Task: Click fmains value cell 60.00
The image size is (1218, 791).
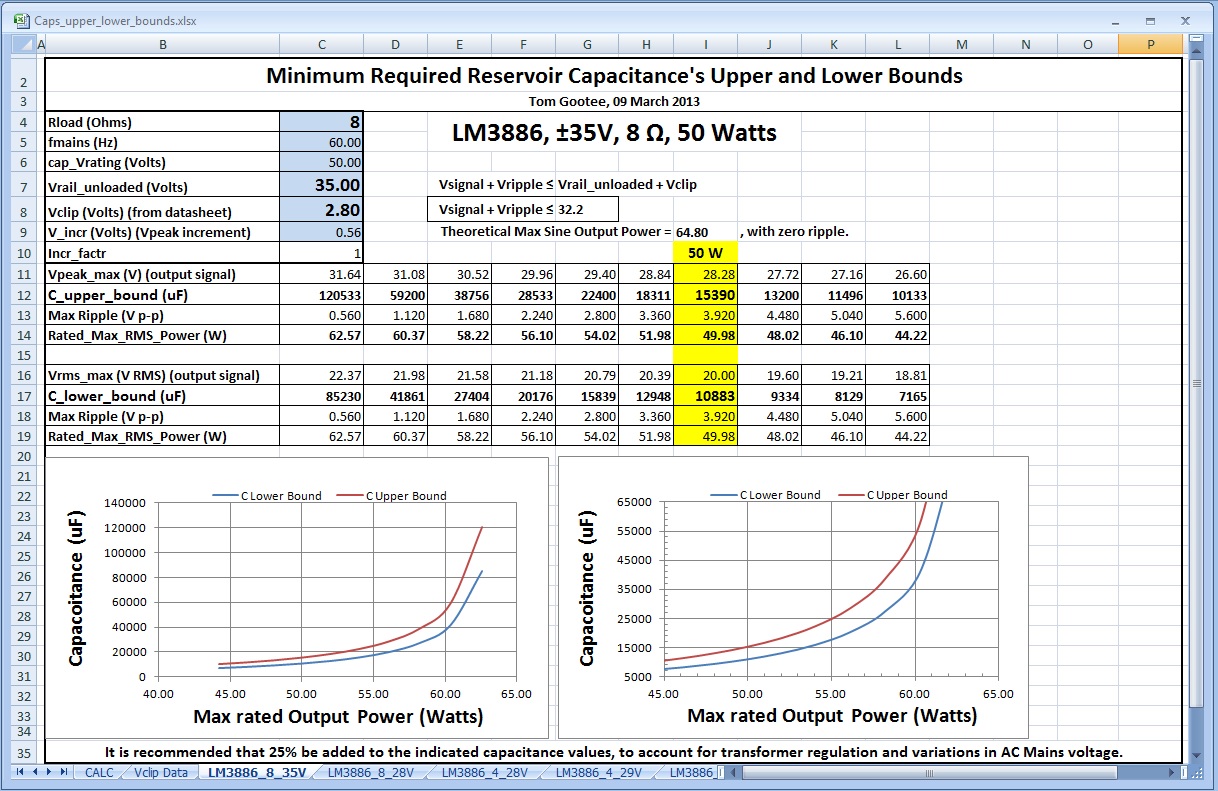Action: (321, 142)
